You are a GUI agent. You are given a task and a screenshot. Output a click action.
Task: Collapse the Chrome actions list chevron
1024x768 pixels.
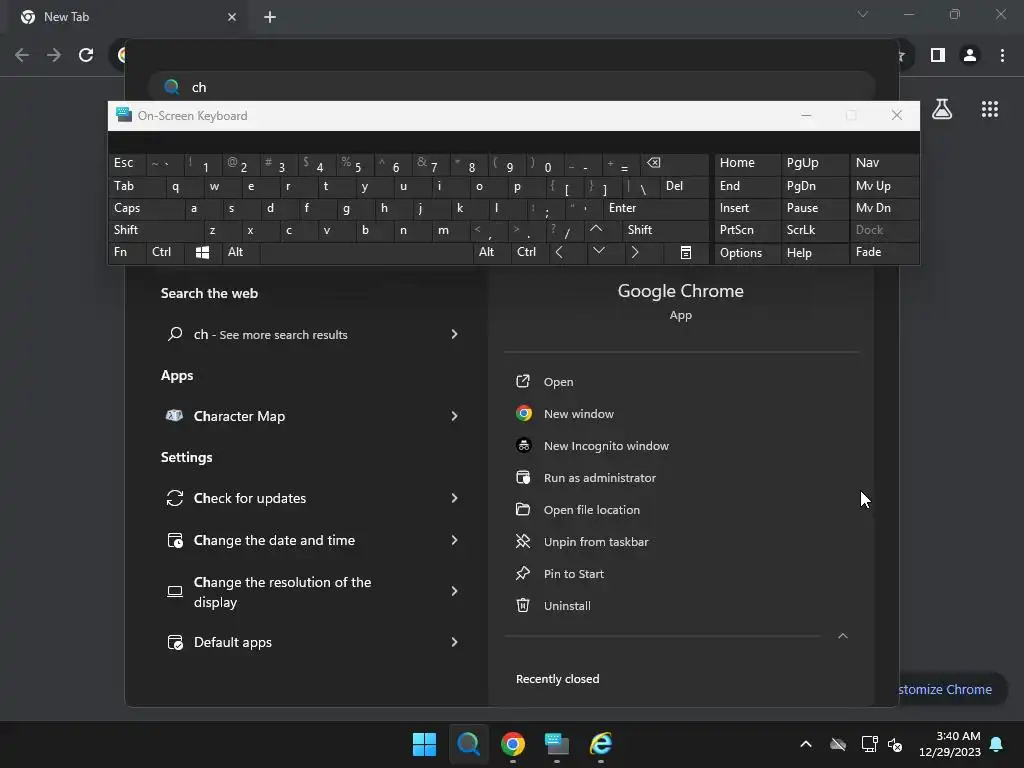coord(842,636)
